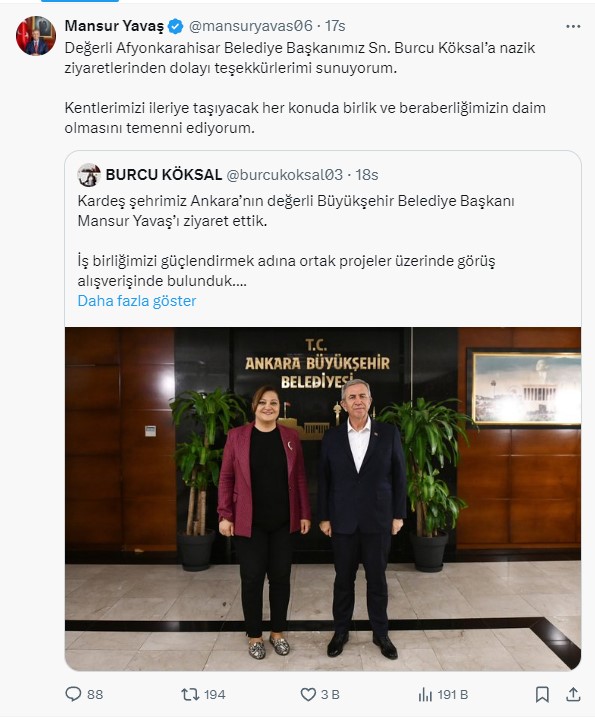Click the reply speech bubble icon
Viewport: 595px width, 724px height.
coord(73,694)
